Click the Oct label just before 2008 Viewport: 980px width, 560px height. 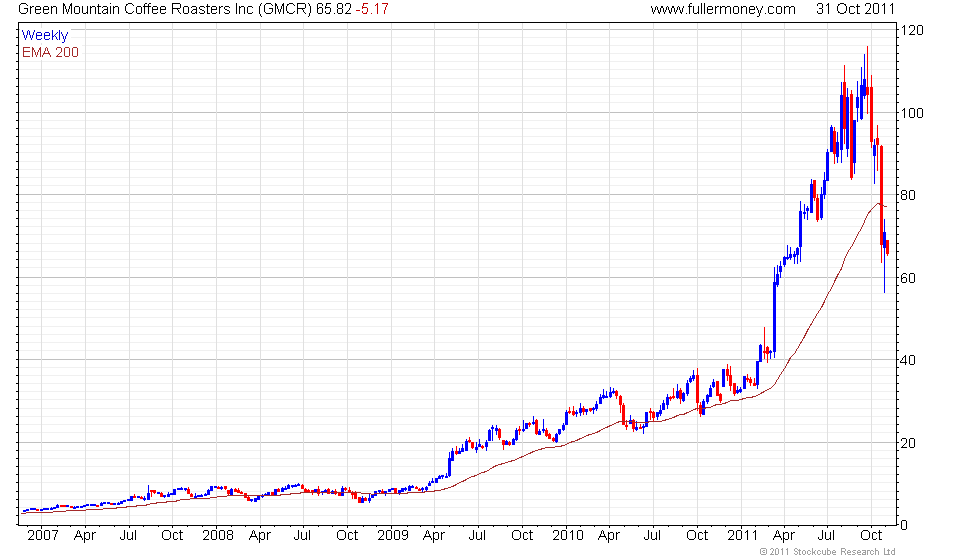point(172,536)
